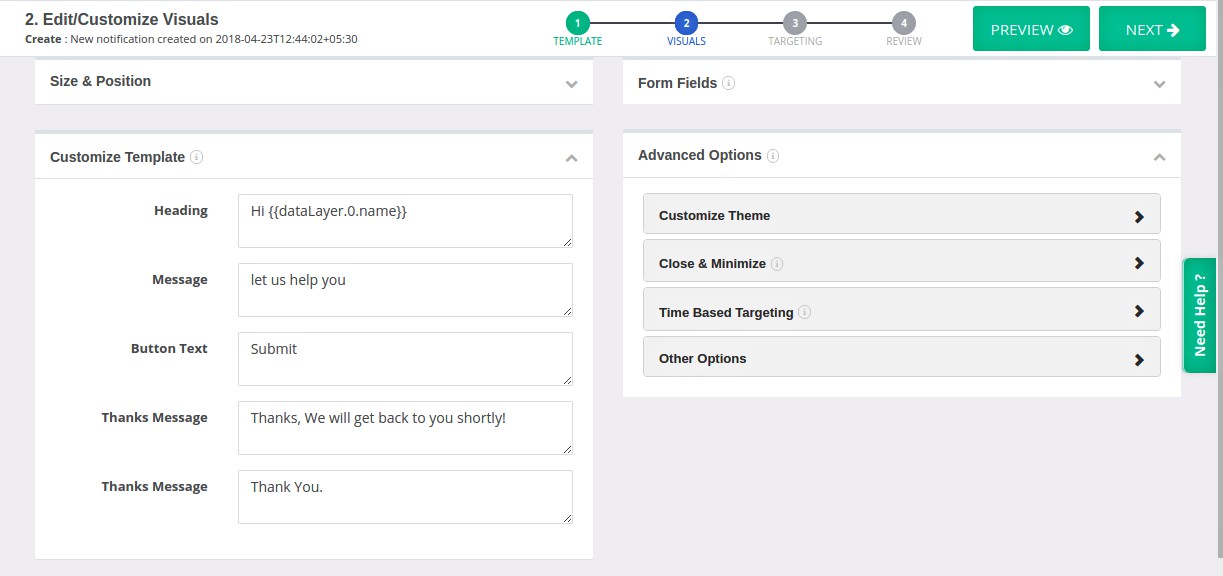
Task: Click the info icon beside Time Based Targeting
Action: click(x=805, y=312)
